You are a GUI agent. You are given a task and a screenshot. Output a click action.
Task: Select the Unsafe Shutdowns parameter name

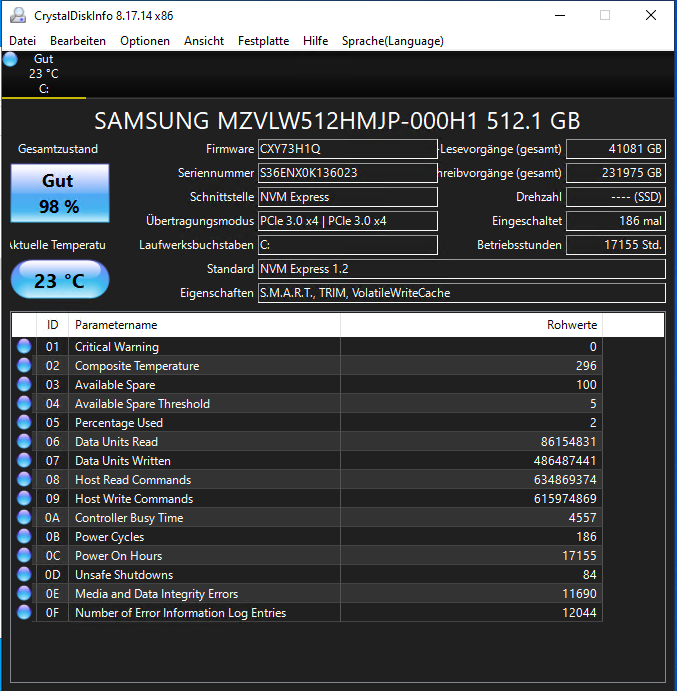click(x=124, y=575)
